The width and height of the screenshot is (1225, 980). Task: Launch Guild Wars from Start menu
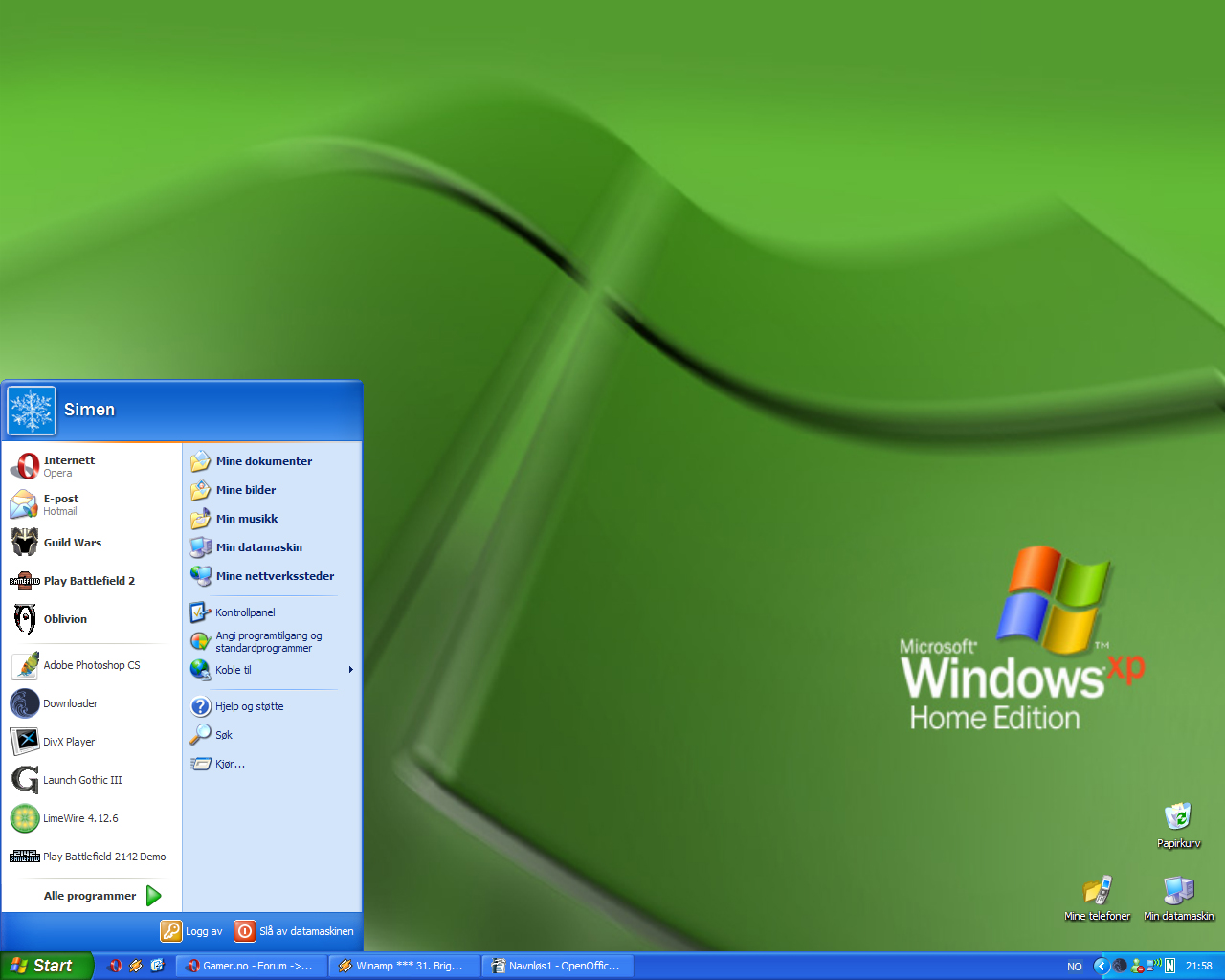coord(92,543)
